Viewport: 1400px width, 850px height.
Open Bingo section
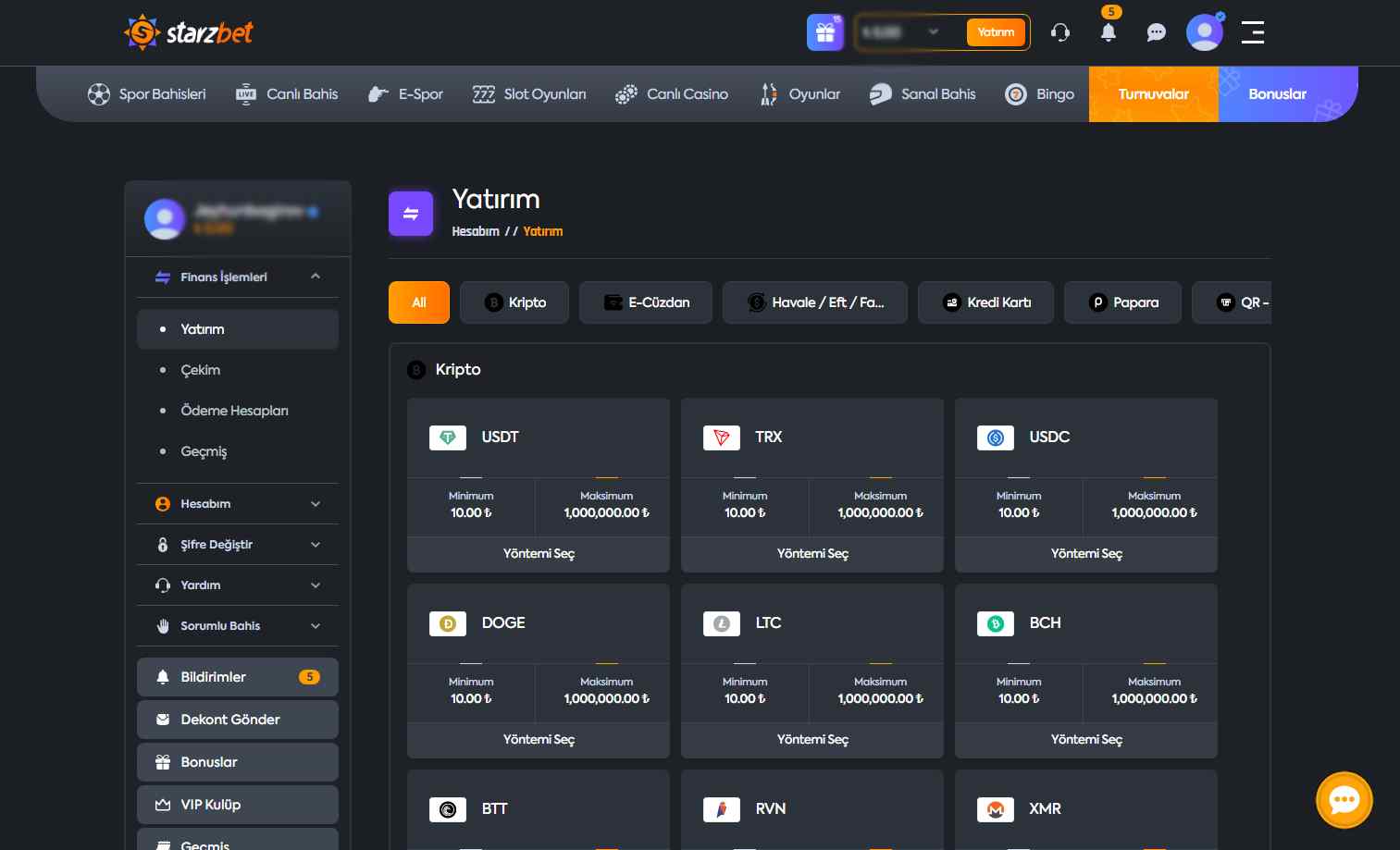[1039, 94]
